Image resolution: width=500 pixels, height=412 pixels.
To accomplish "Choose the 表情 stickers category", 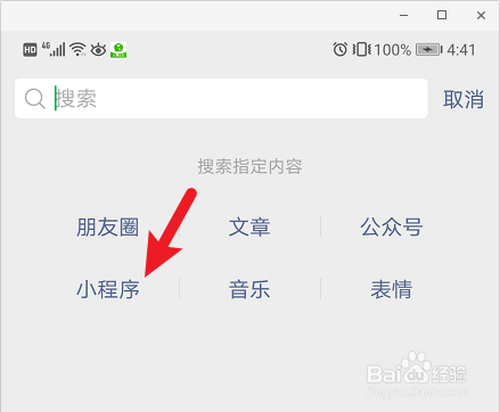I will pos(392,289).
